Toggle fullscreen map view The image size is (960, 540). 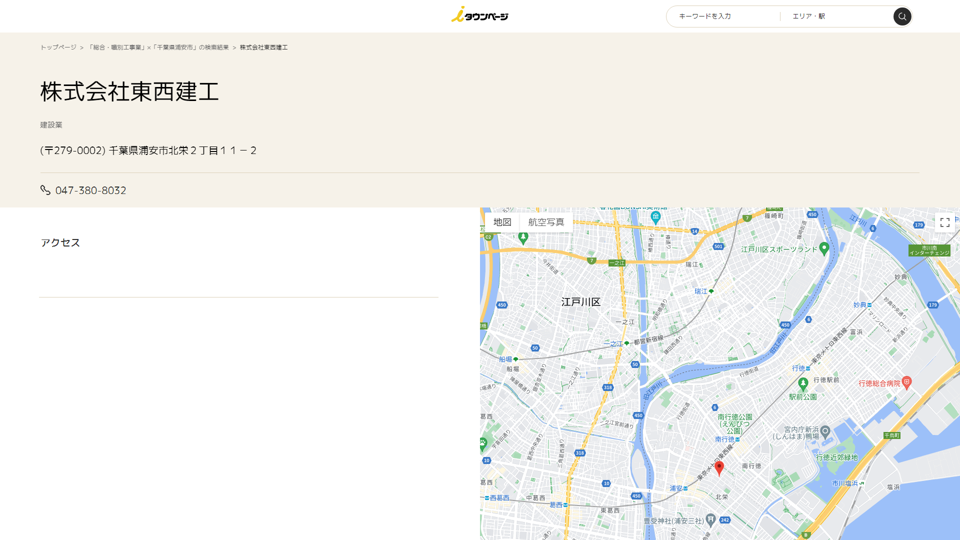pyautogui.click(x=944, y=222)
